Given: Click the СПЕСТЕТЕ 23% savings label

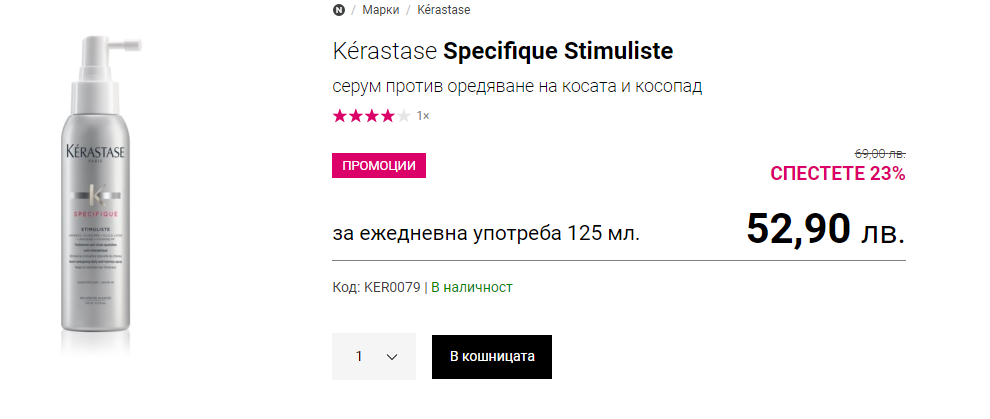Looking at the screenshot, I should [837, 174].
